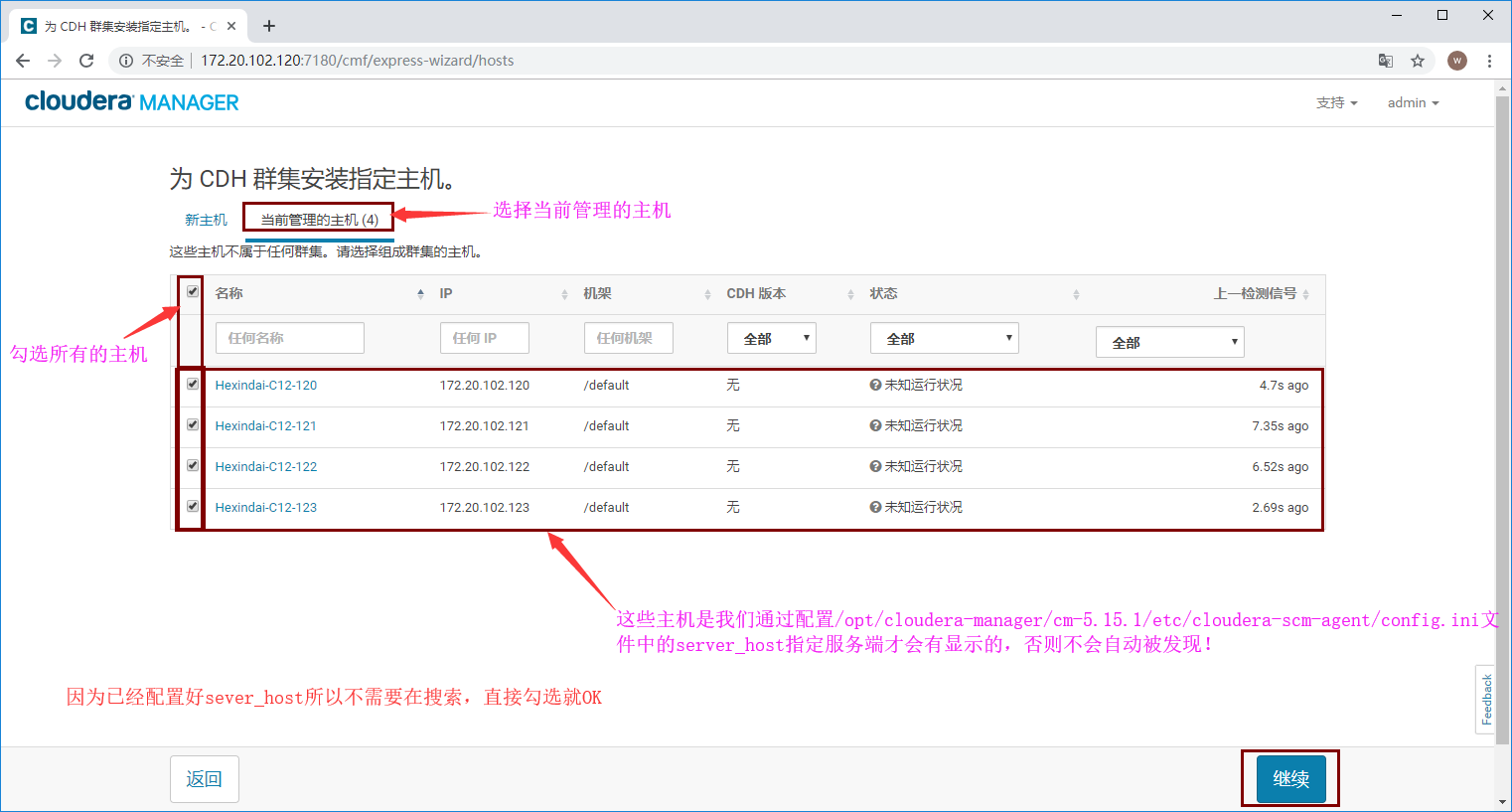Click the page vertical scrollbar
The height and width of the screenshot is (812, 1512).
click(1503, 420)
